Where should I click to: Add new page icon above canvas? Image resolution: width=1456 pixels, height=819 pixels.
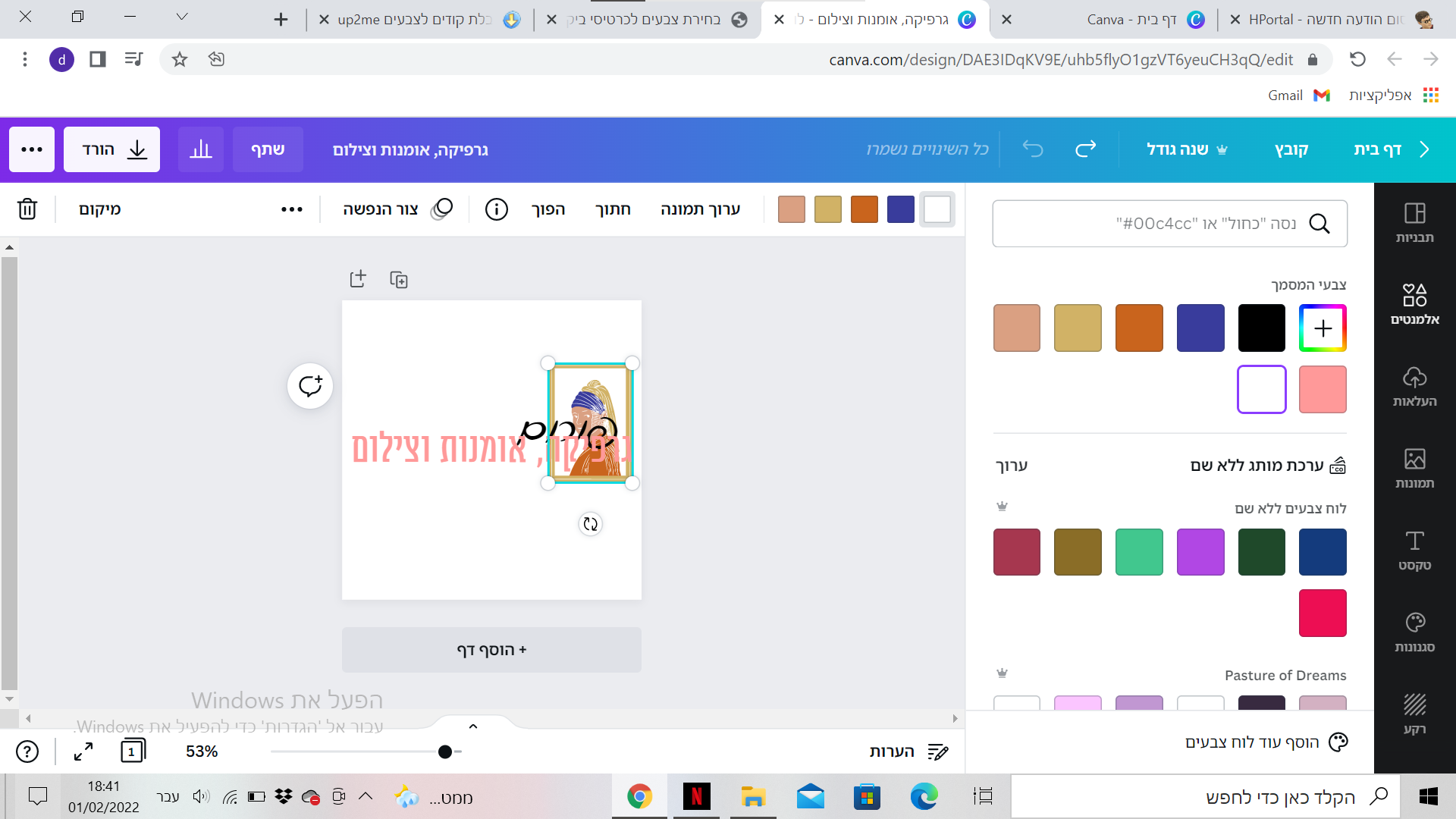358,279
